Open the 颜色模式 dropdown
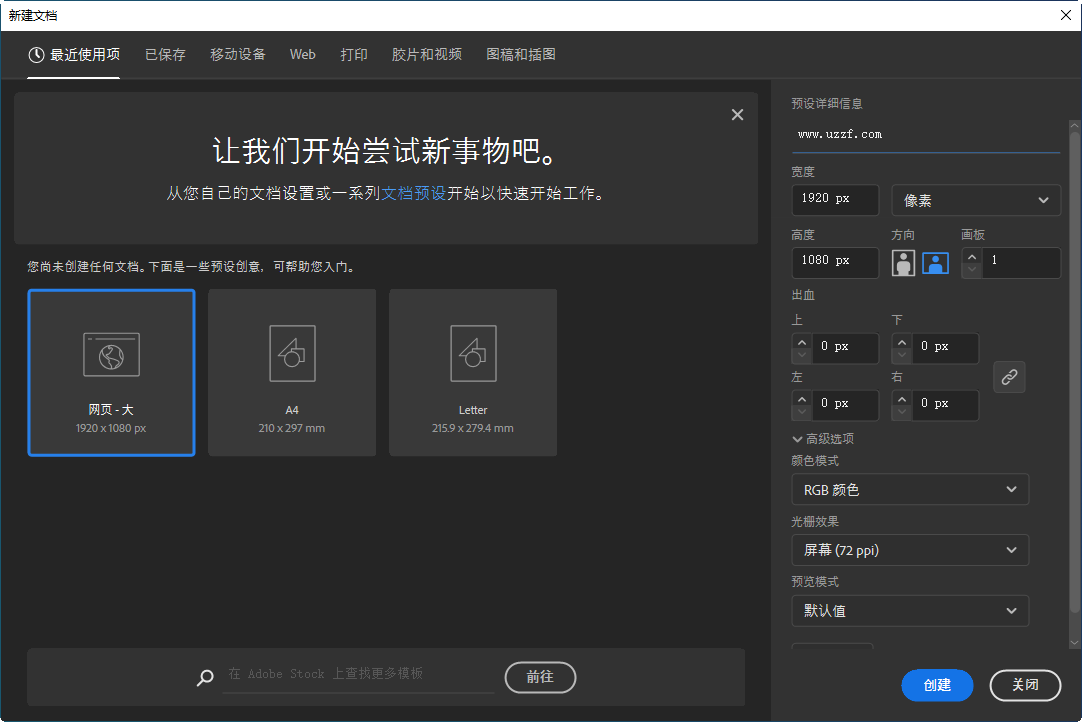This screenshot has width=1082, height=722. (909, 489)
